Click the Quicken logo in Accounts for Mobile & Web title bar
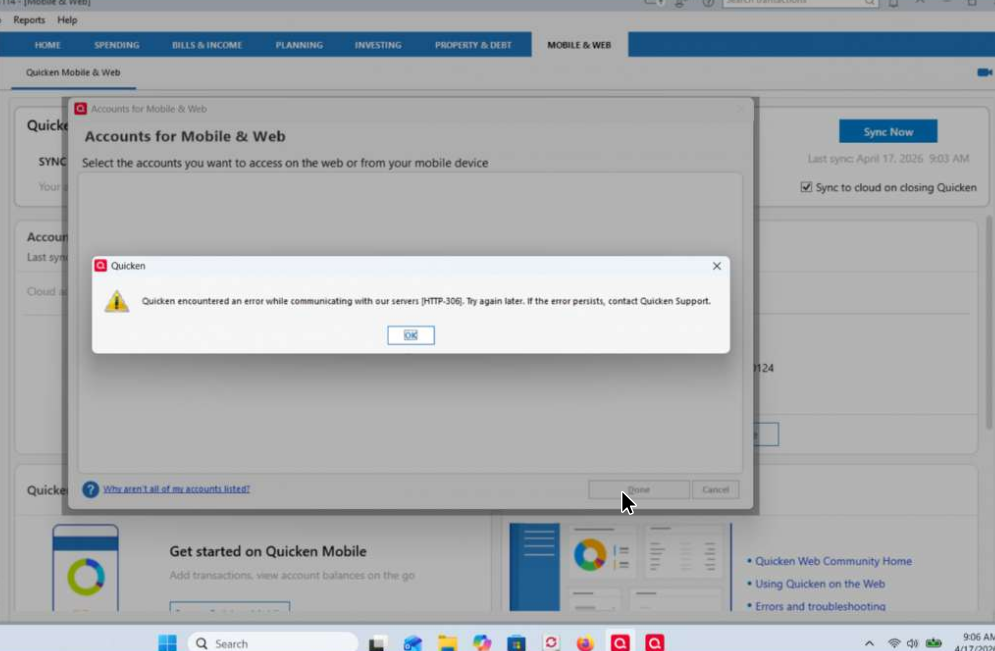This screenshot has width=995, height=651. [81, 108]
